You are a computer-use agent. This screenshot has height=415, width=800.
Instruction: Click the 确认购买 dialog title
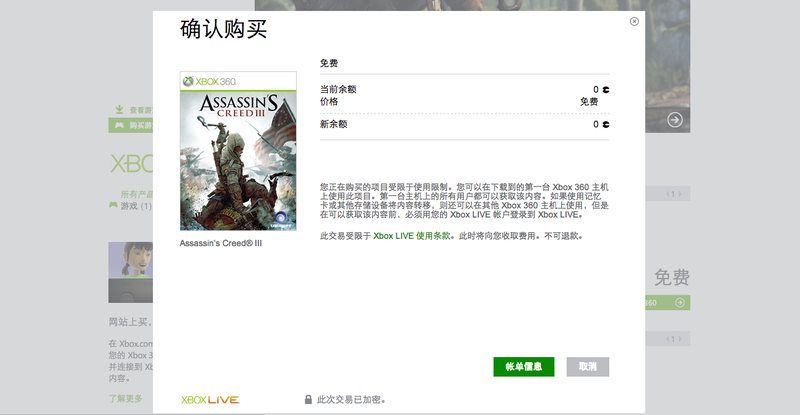223,30
